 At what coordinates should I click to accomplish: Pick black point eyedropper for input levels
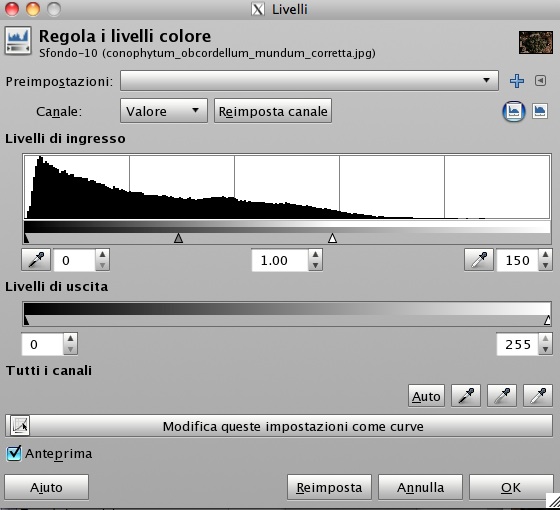click(x=36, y=260)
